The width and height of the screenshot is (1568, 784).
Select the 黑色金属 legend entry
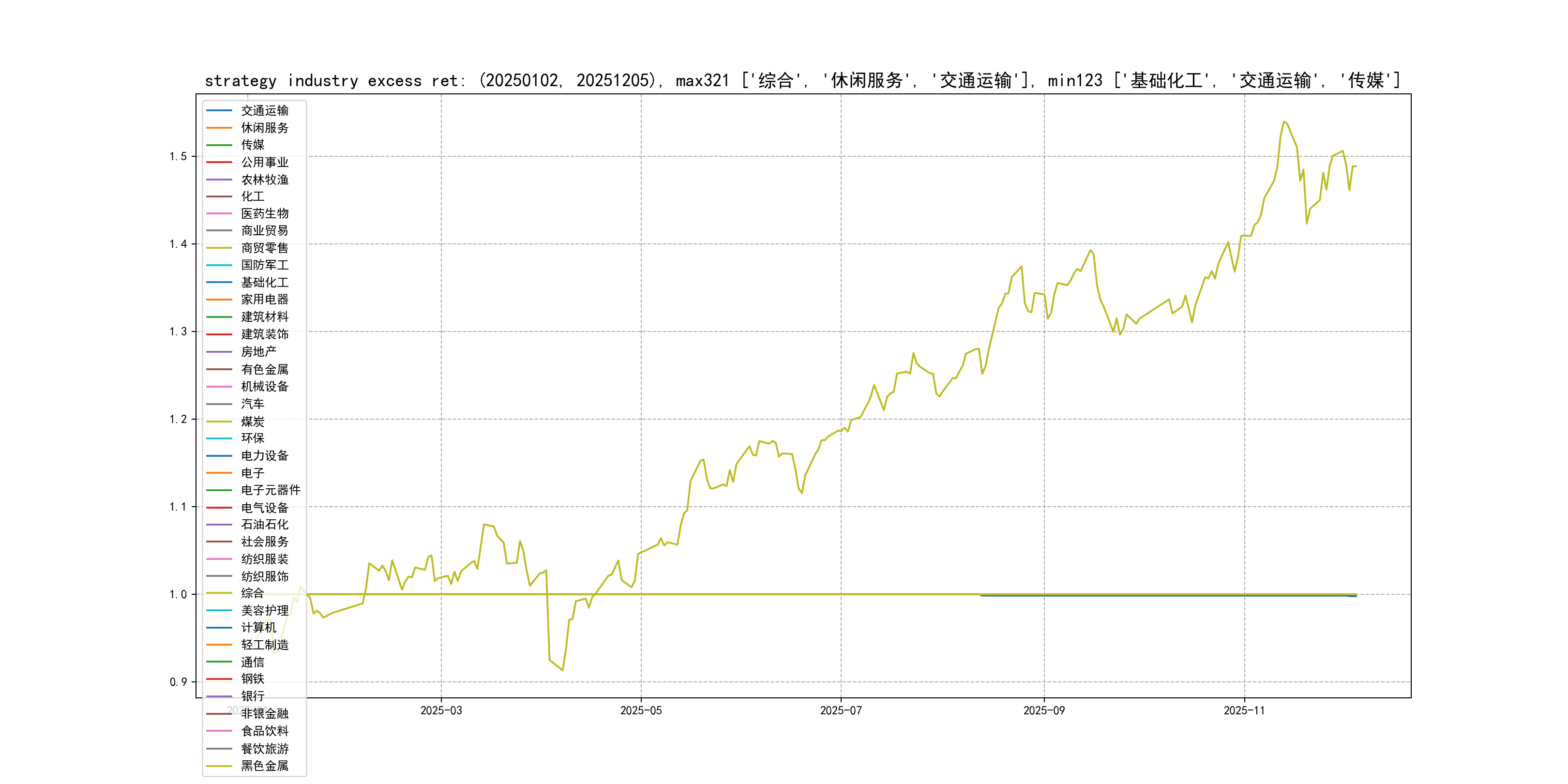(264, 766)
